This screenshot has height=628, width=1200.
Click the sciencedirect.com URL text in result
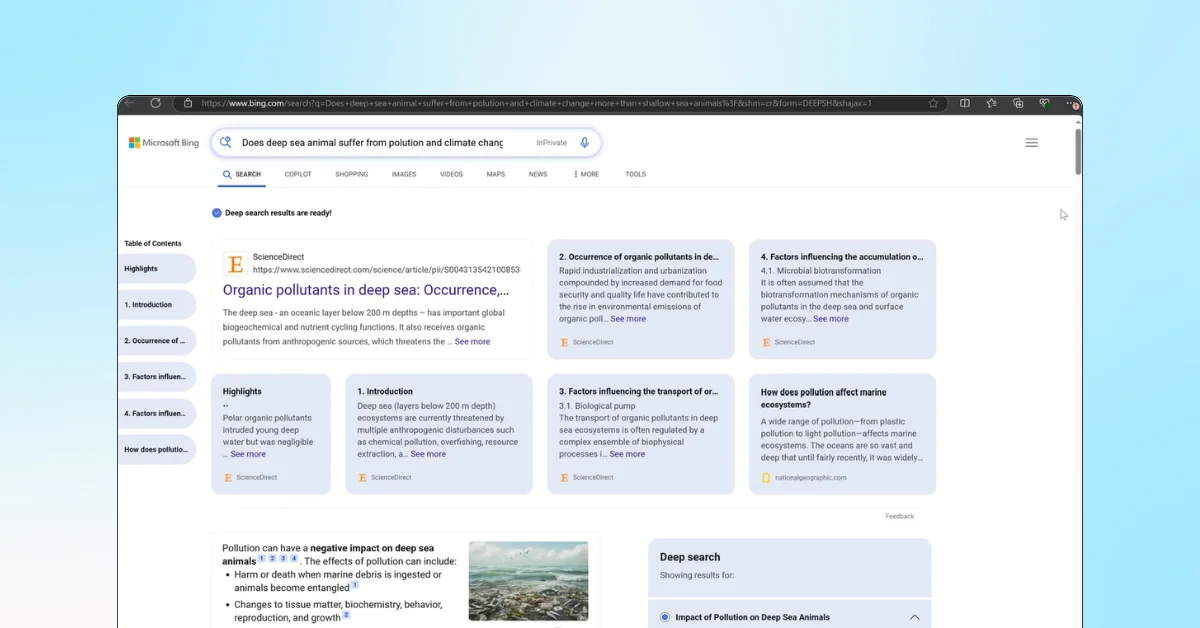pyautogui.click(x=386, y=270)
